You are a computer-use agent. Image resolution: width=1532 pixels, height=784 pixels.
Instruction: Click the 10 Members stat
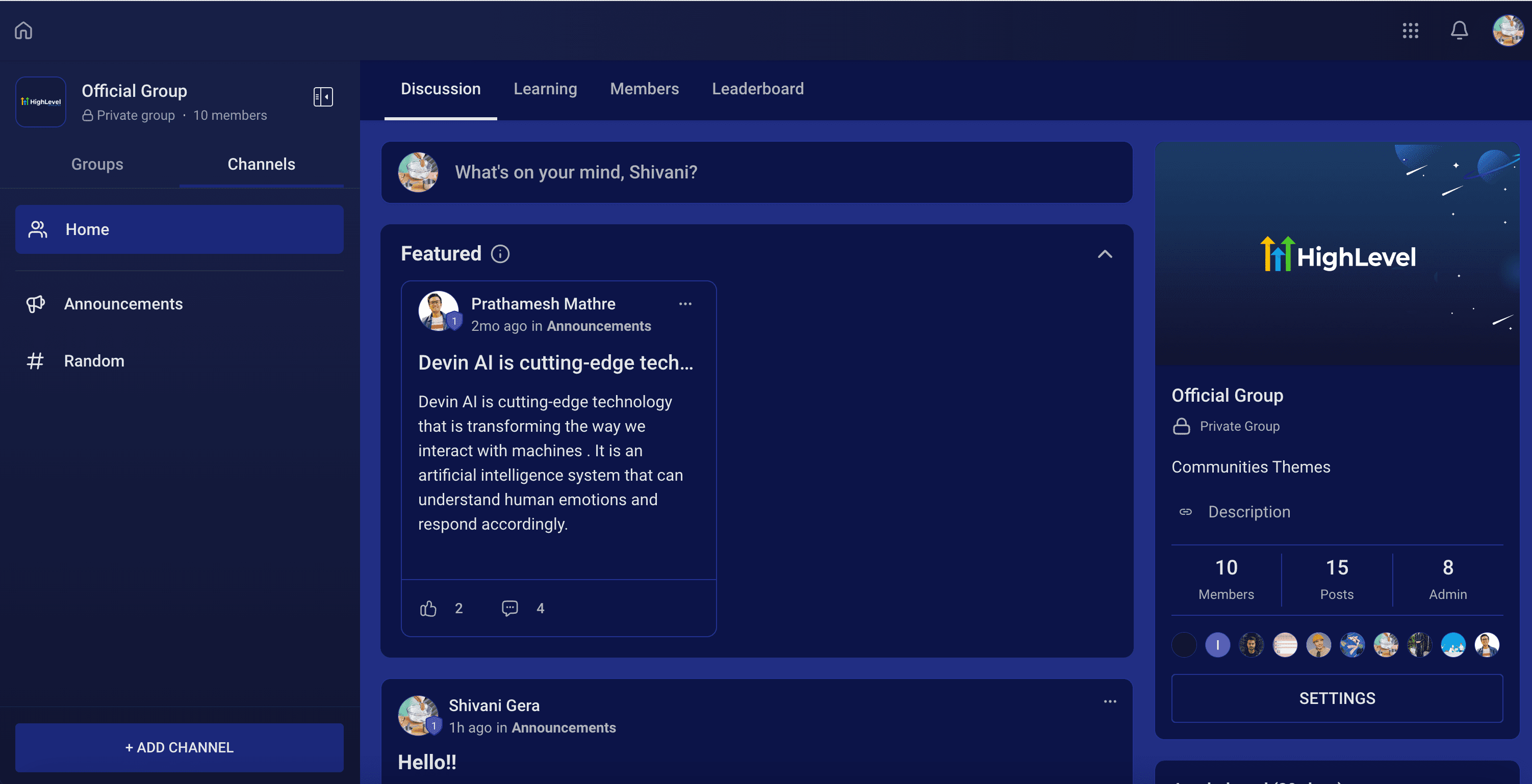click(1225, 580)
